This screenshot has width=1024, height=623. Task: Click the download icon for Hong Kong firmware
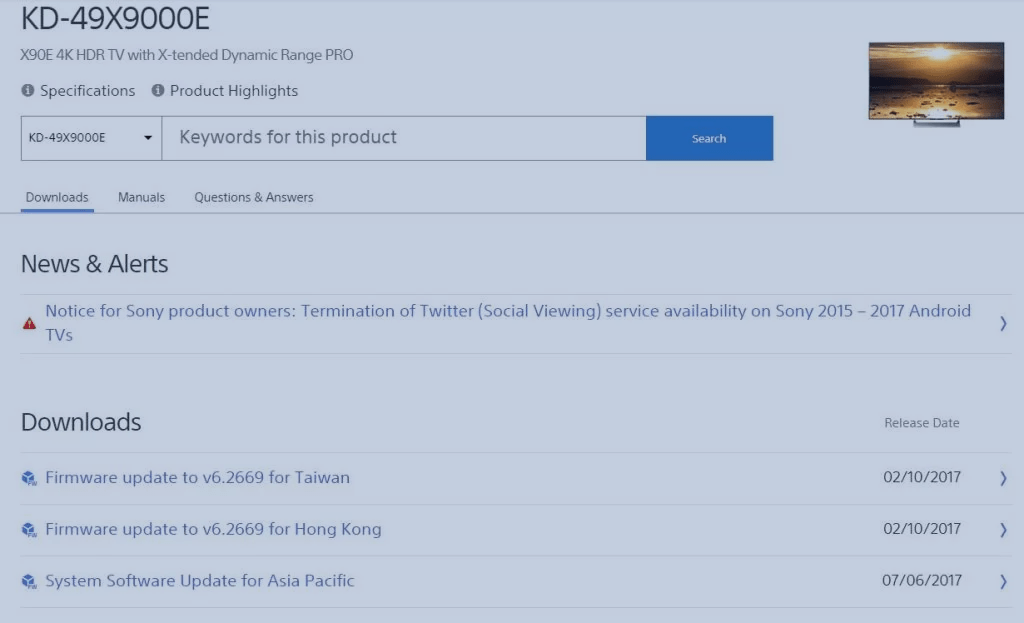[29, 530]
